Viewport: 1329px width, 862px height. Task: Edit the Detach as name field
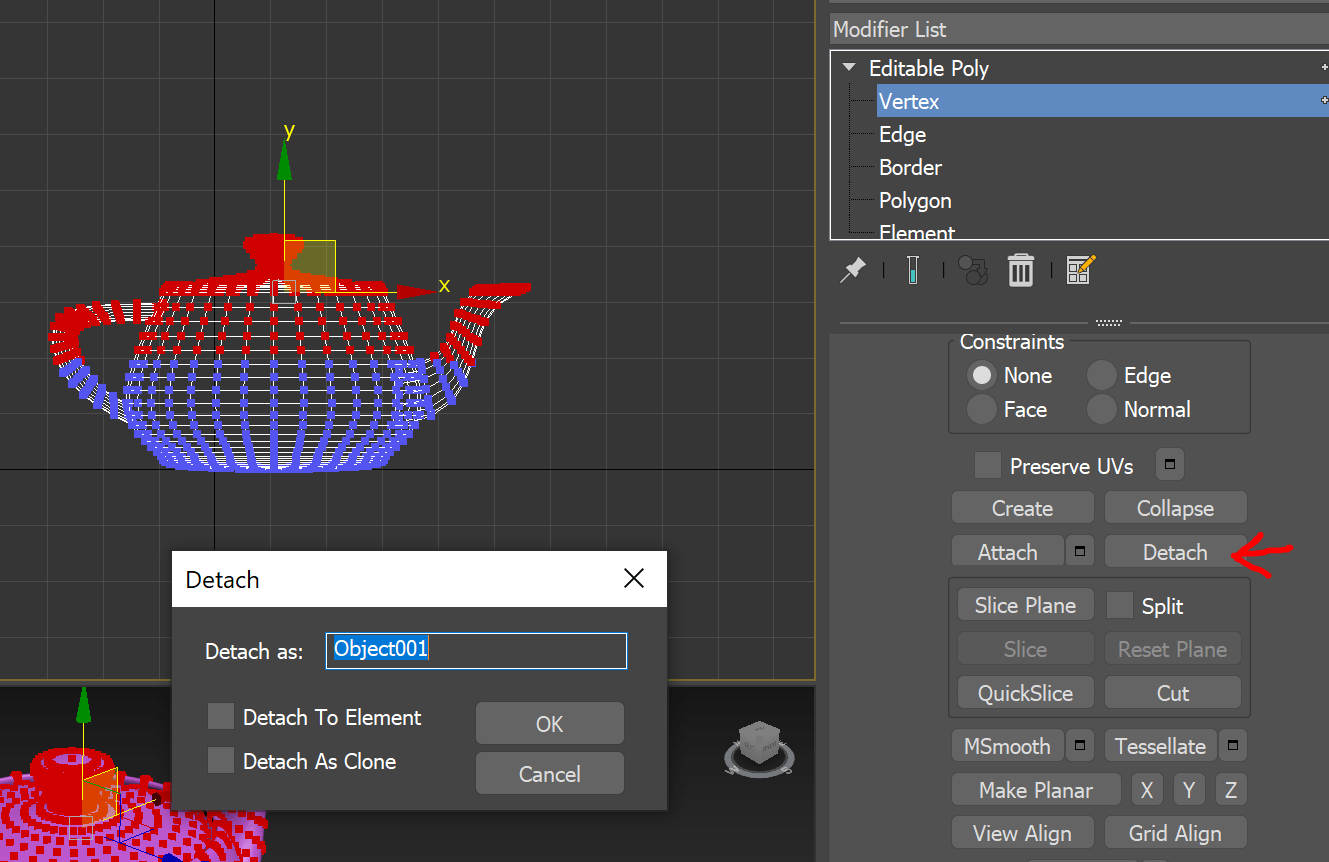coord(476,650)
